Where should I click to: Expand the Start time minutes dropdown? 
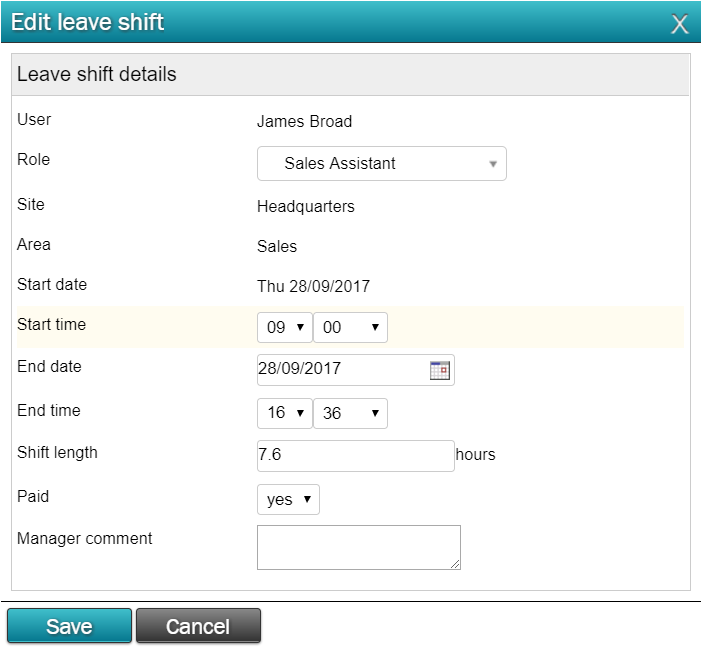tap(350, 327)
